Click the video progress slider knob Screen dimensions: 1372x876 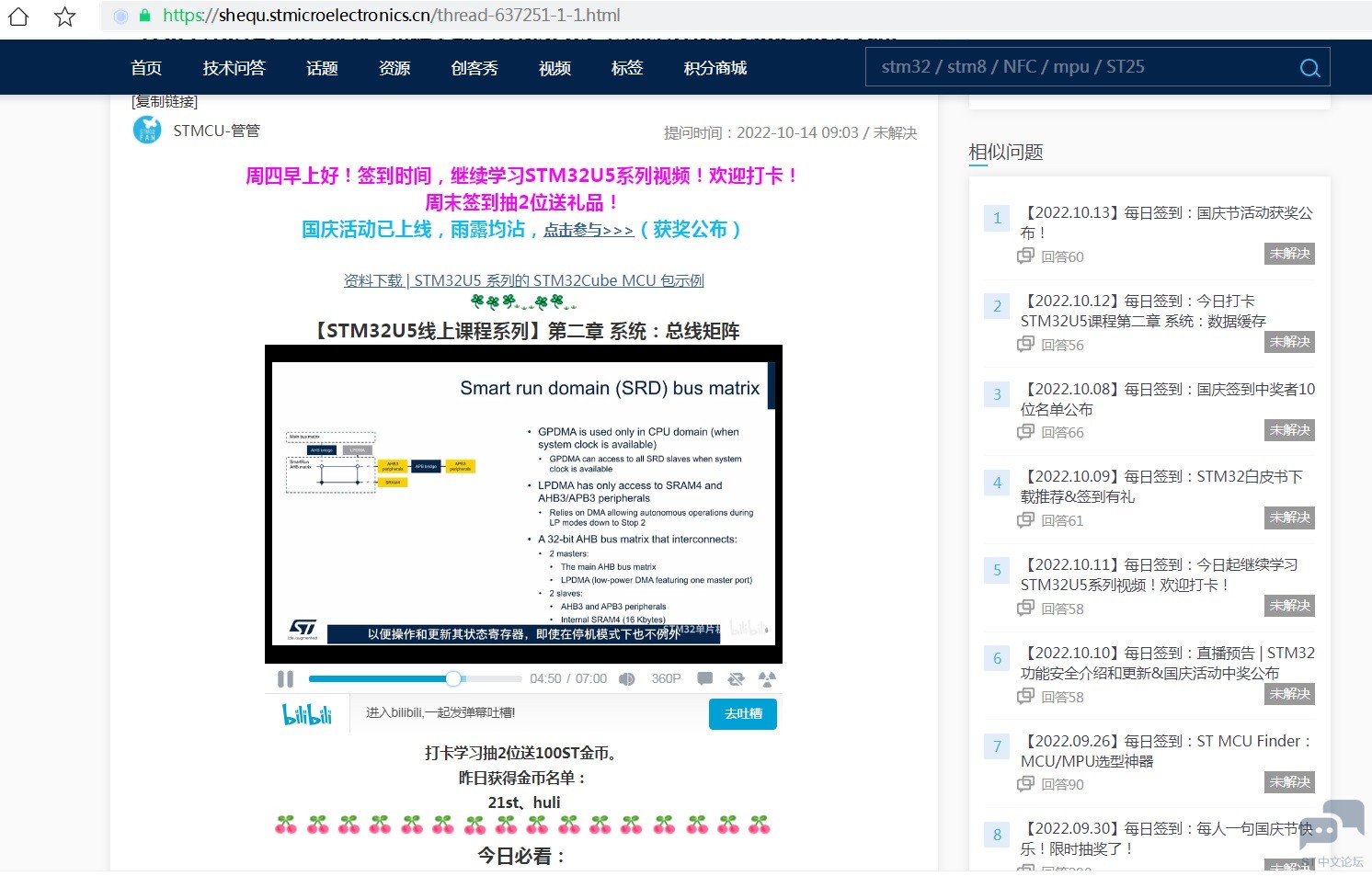(x=453, y=678)
